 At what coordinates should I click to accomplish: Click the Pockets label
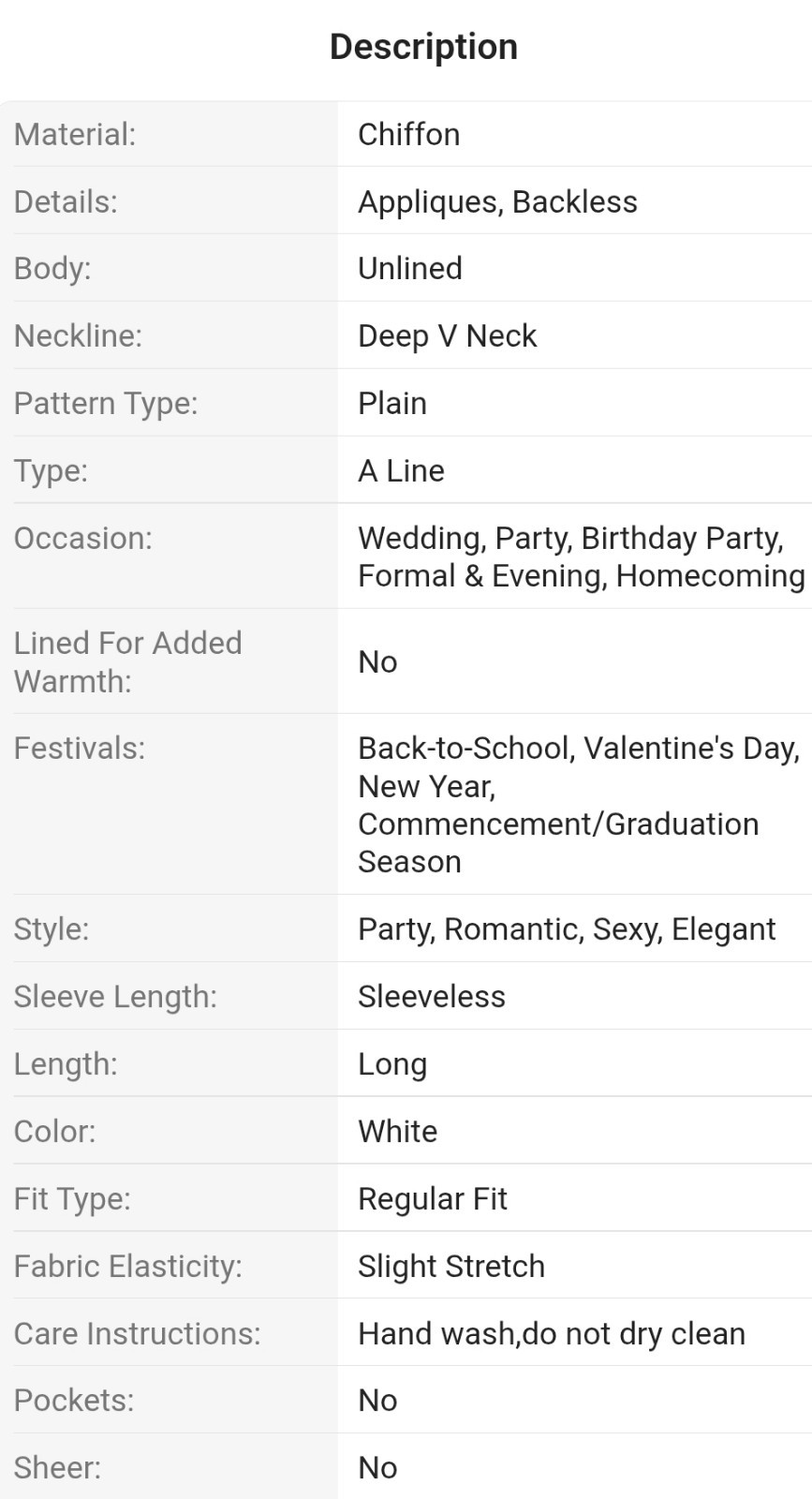(74, 1400)
